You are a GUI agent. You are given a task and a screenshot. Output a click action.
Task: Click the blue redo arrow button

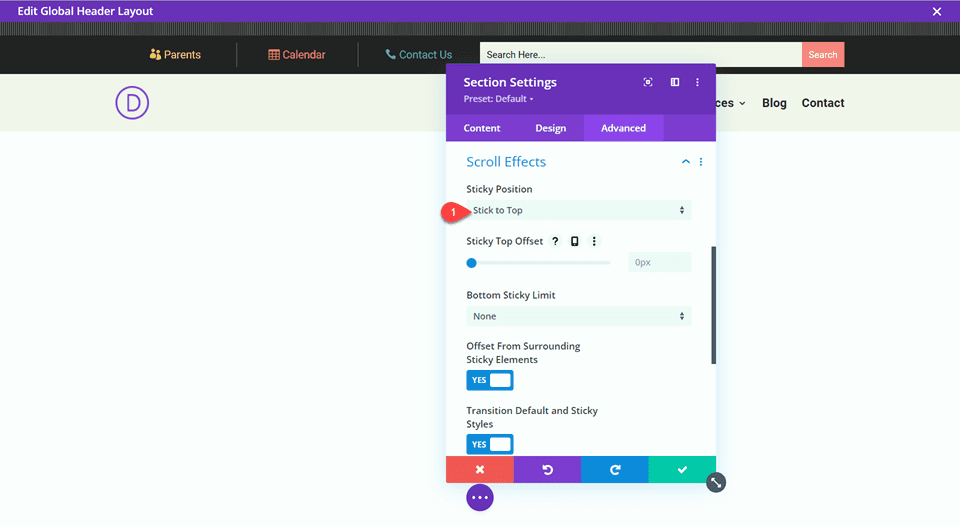pyautogui.click(x=614, y=469)
